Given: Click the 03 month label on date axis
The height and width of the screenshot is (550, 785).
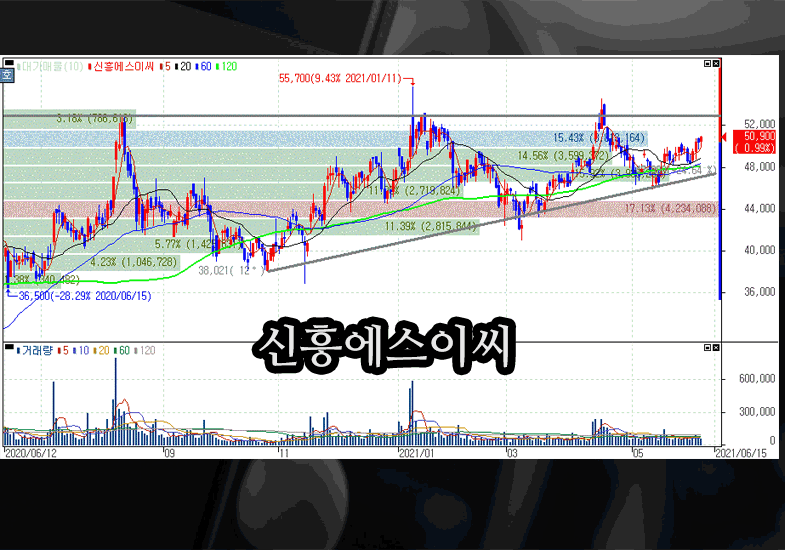Looking at the screenshot, I should coord(512,453).
